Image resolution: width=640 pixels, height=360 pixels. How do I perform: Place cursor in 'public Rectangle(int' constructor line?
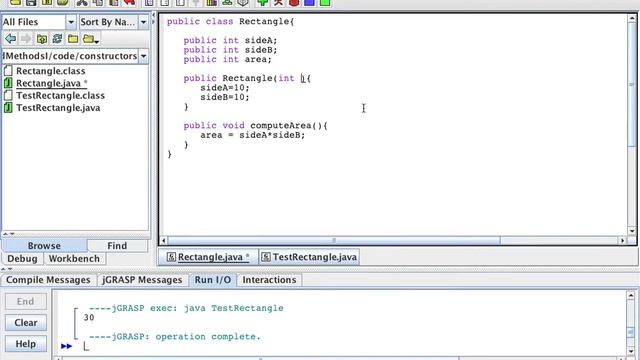(x=247, y=78)
